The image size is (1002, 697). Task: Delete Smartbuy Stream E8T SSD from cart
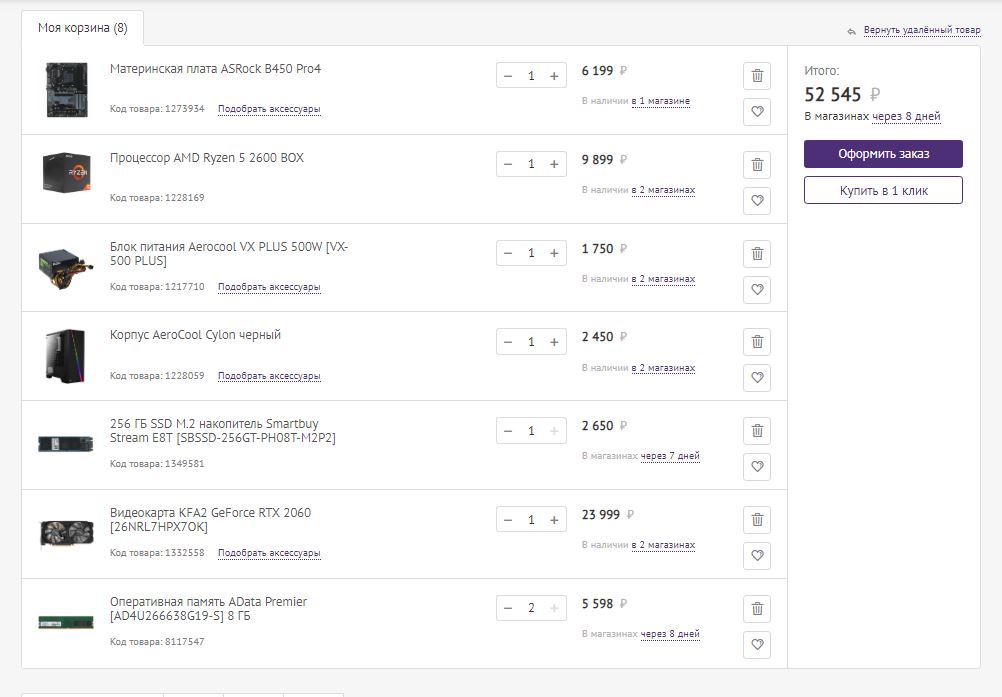pos(757,431)
